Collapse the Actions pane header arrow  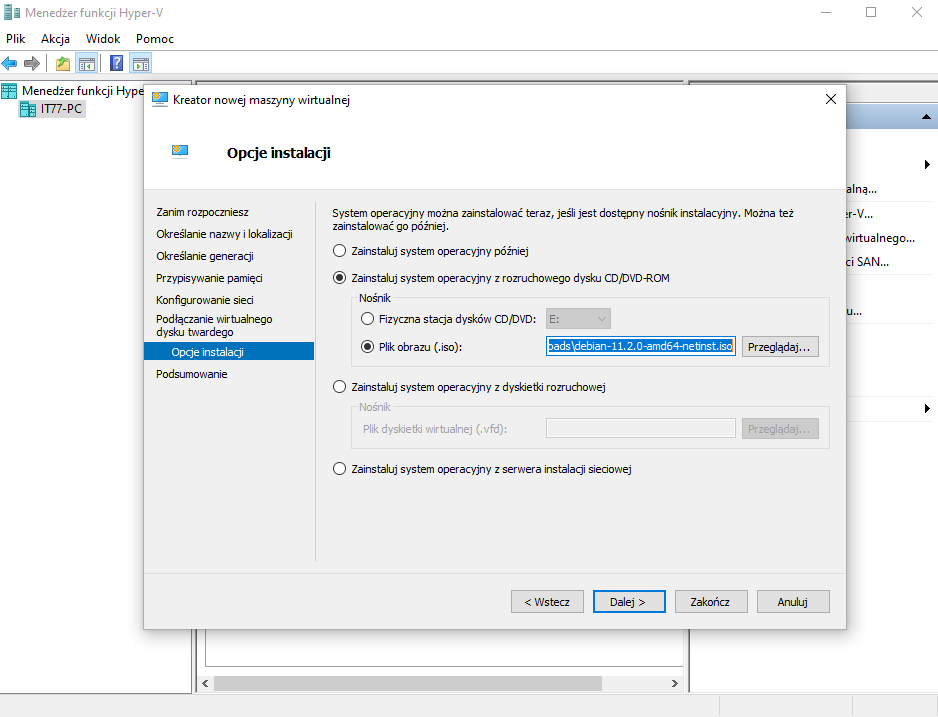[926, 118]
